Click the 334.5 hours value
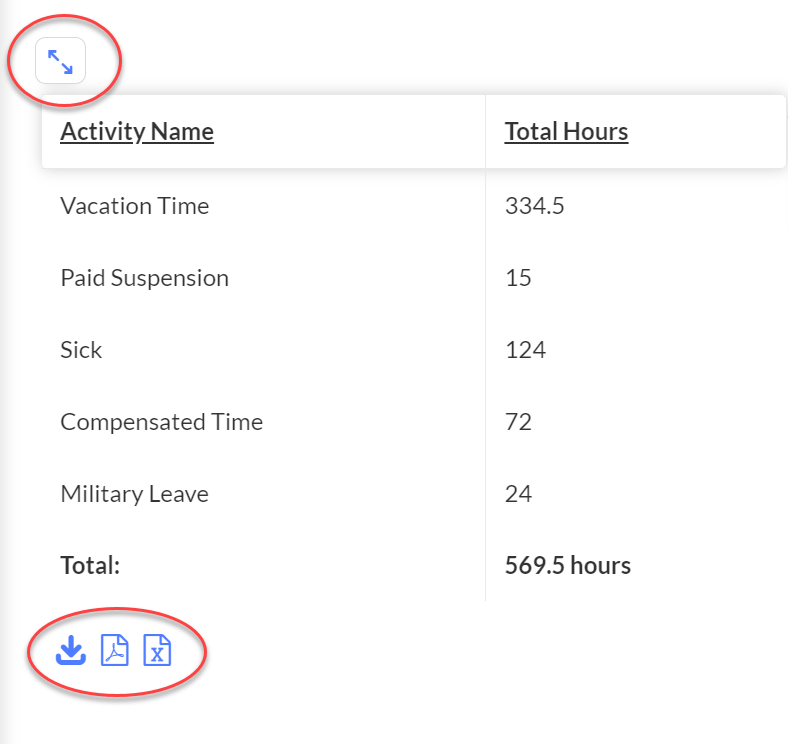This screenshot has height=744, width=788. point(535,206)
